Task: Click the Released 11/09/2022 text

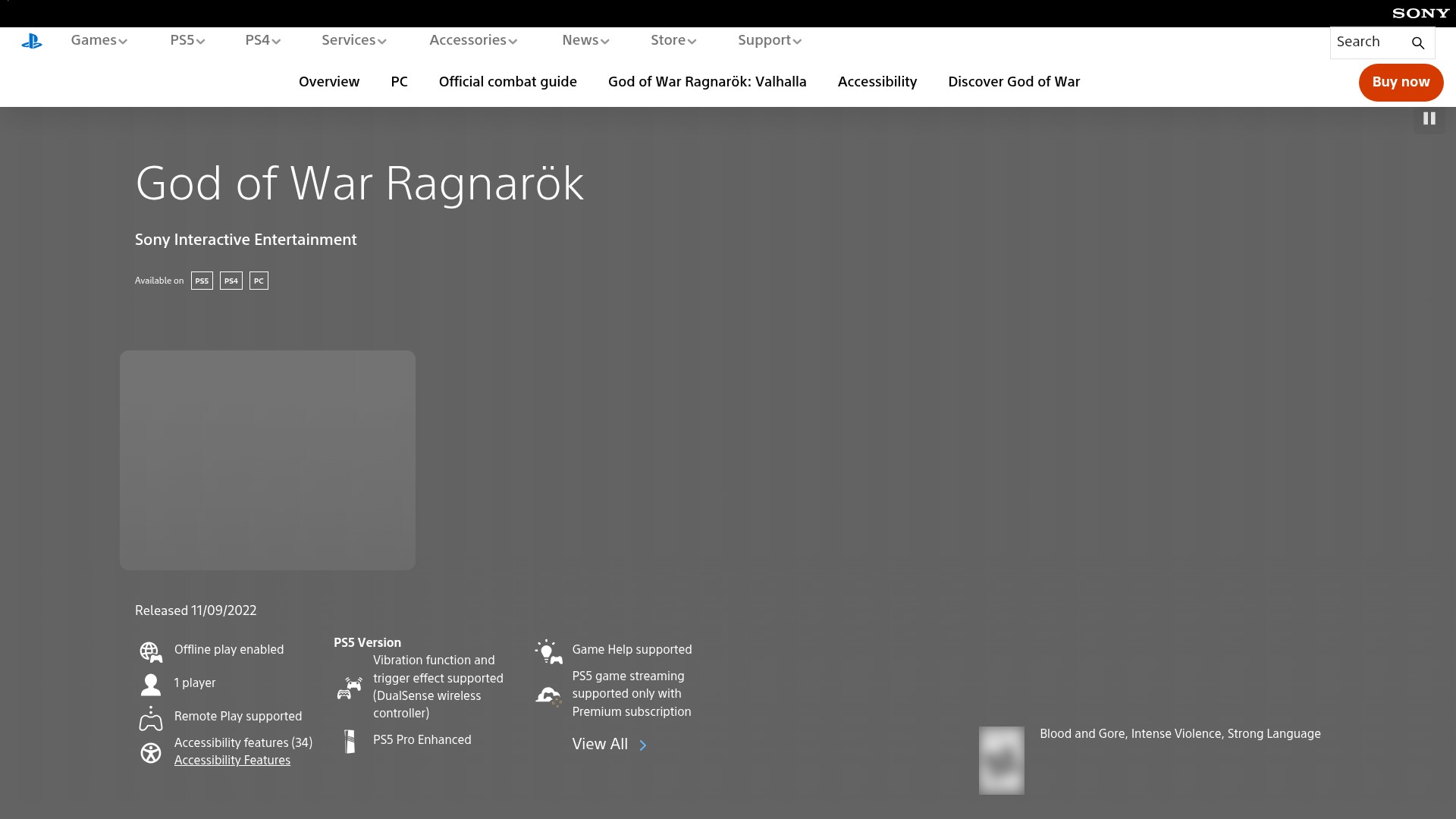Action: click(x=196, y=611)
